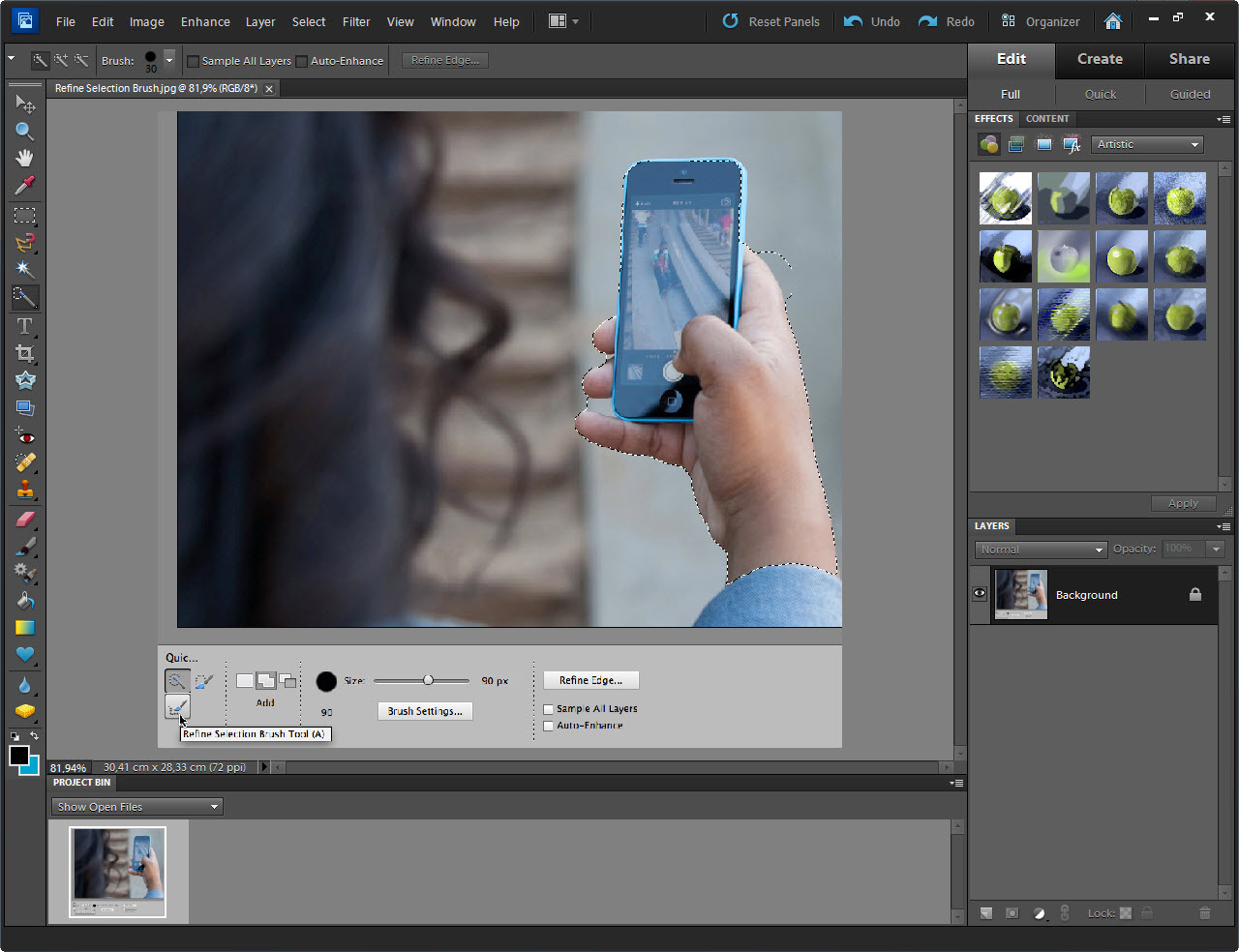Open the Artistic effects category dropdown
This screenshot has height=952, width=1239.
1147,144
